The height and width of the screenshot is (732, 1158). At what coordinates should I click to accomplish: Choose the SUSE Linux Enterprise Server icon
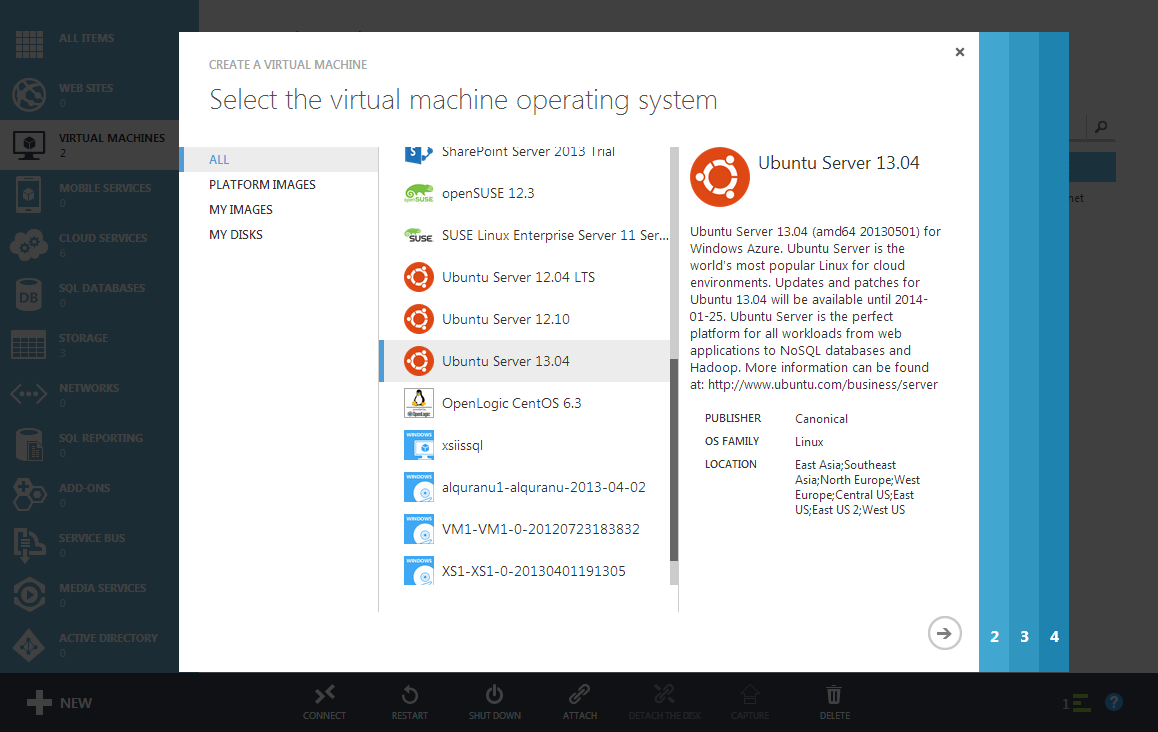tap(418, 235)
